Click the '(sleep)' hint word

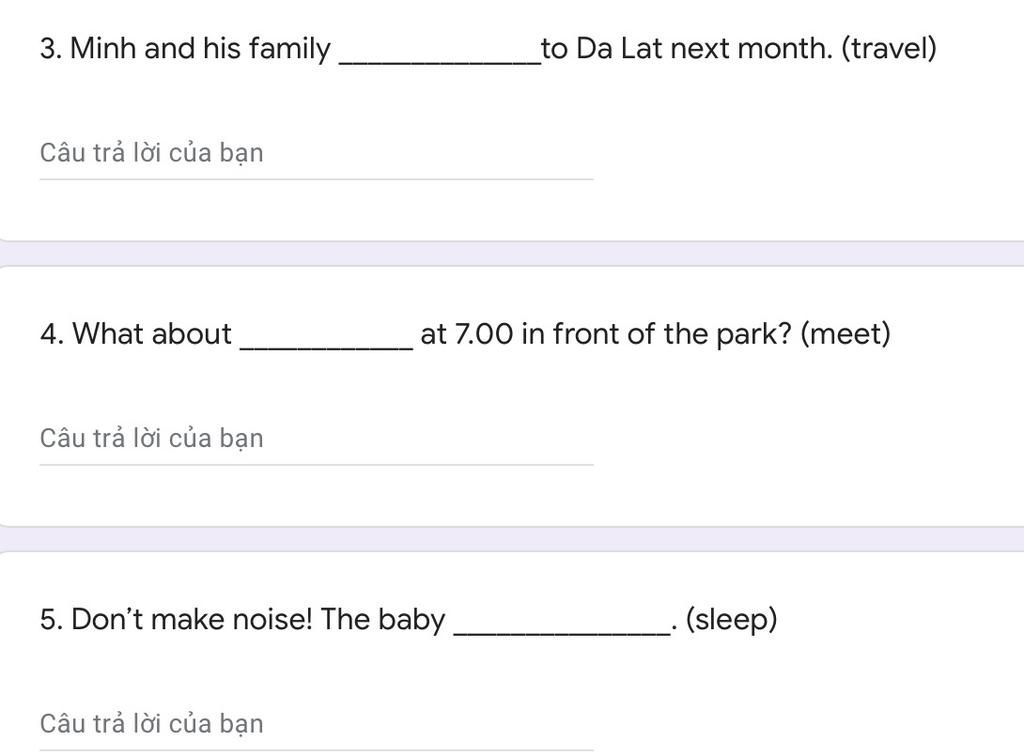coord(731,620)
